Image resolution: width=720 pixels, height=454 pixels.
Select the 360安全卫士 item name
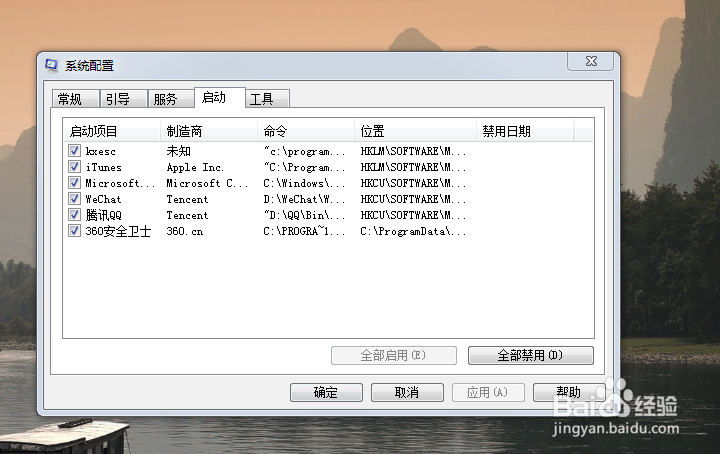tap(118, 231)
